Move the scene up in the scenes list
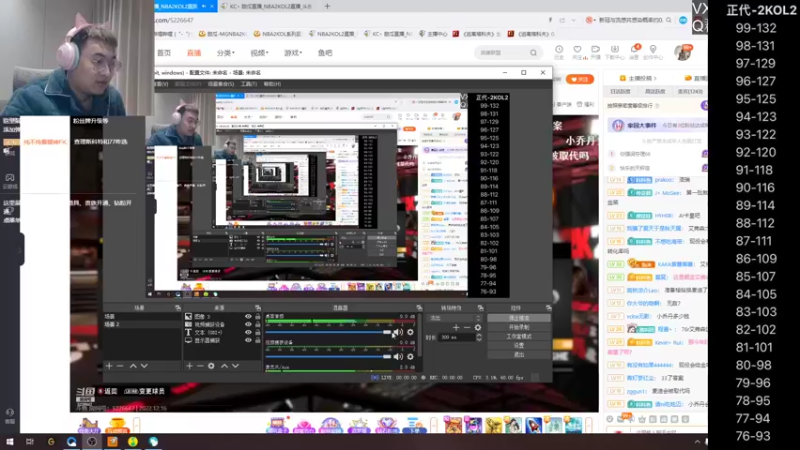The image size is (800, 450). tap(133, 366)
